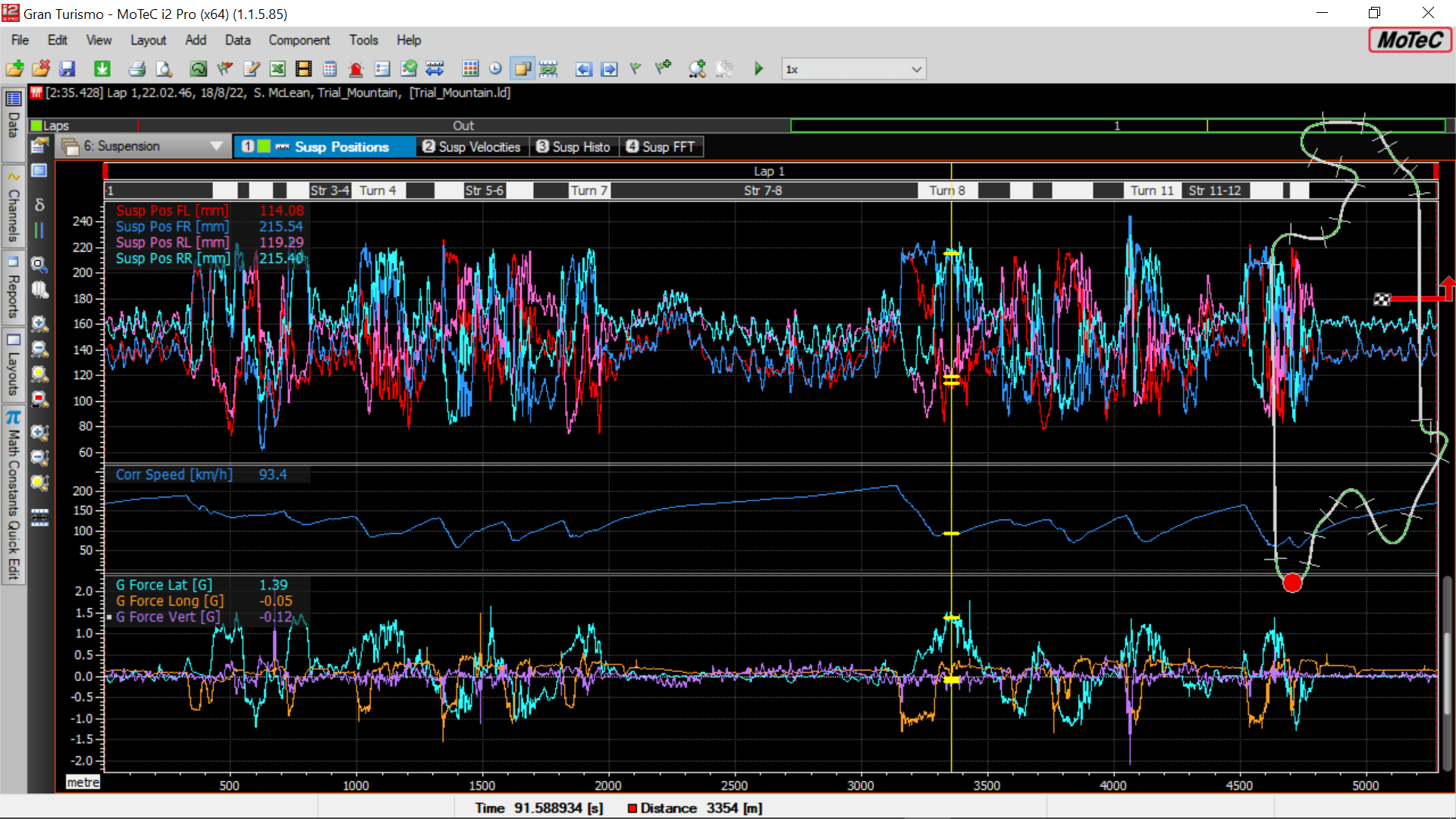Screen dimensions: 1456x819
Task: Toggle the green square on Susp Positions tab
Action: coord(264,146)
